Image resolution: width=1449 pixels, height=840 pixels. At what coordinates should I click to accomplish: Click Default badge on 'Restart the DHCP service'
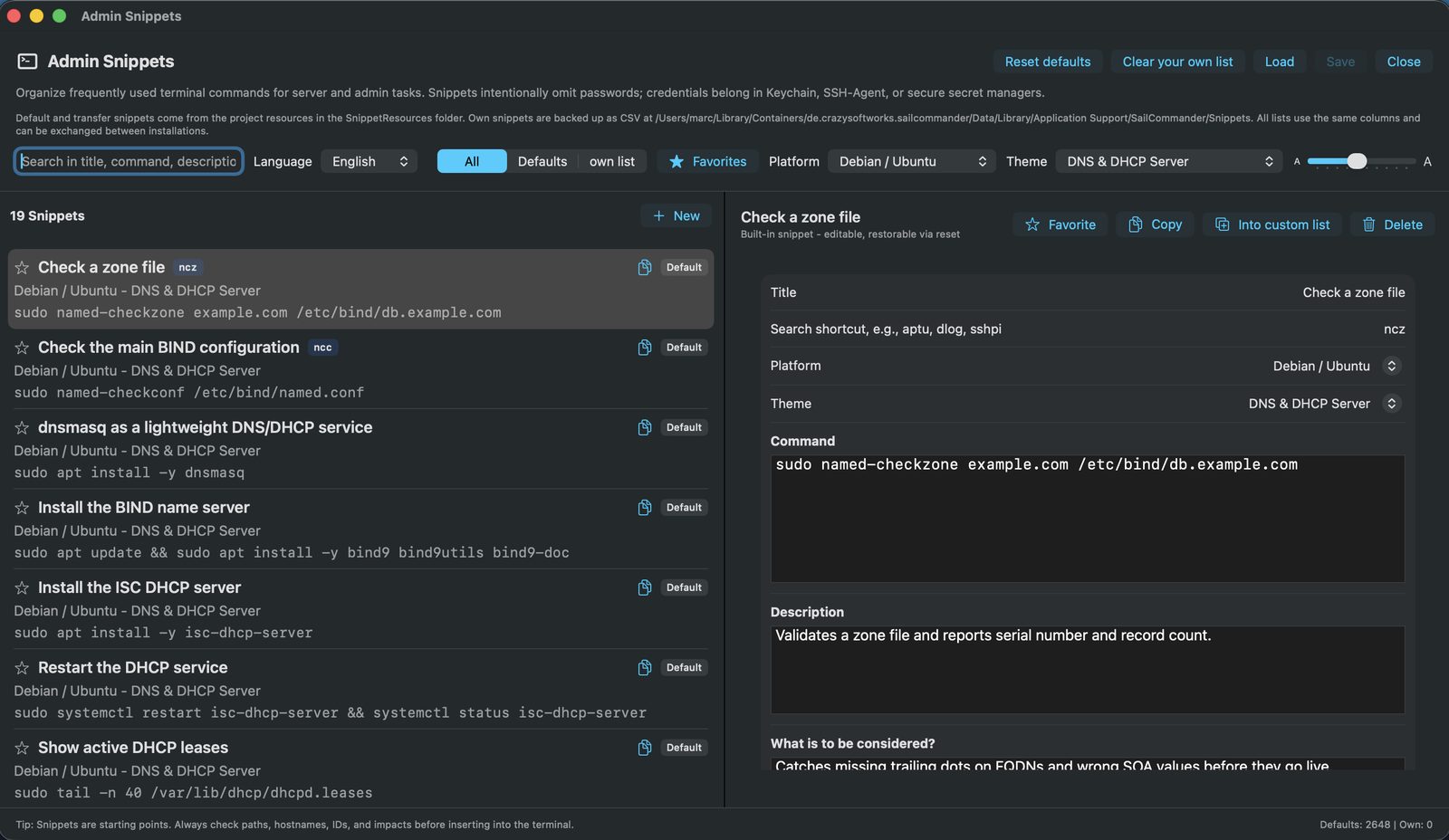pyautogui.click(x=684, y=668)
